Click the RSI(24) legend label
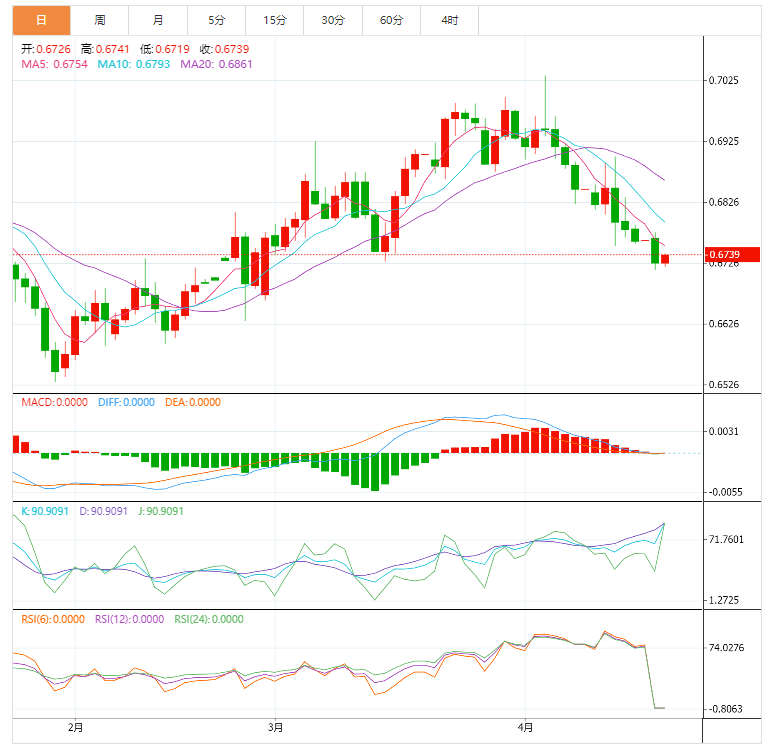Image resolution: width=770 pixels, height=751 pixels. click(x=208, y=619)
